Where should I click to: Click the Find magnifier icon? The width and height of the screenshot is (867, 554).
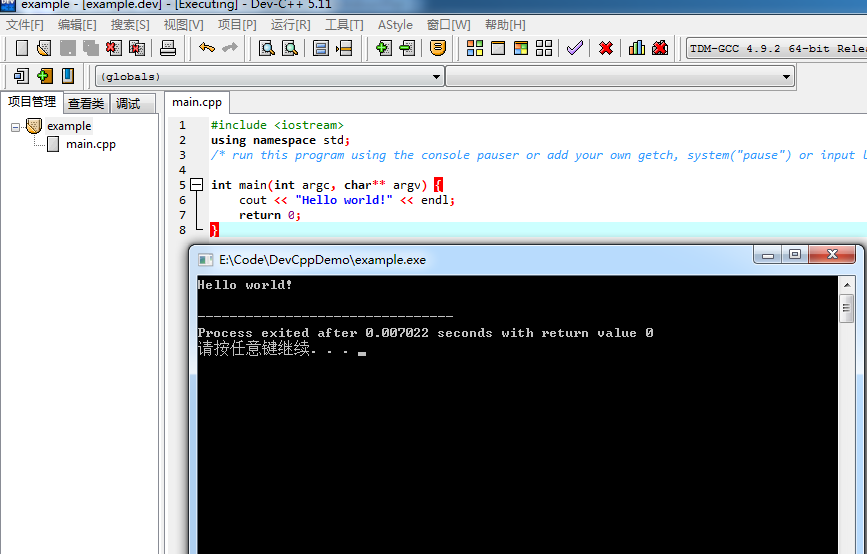267,48
